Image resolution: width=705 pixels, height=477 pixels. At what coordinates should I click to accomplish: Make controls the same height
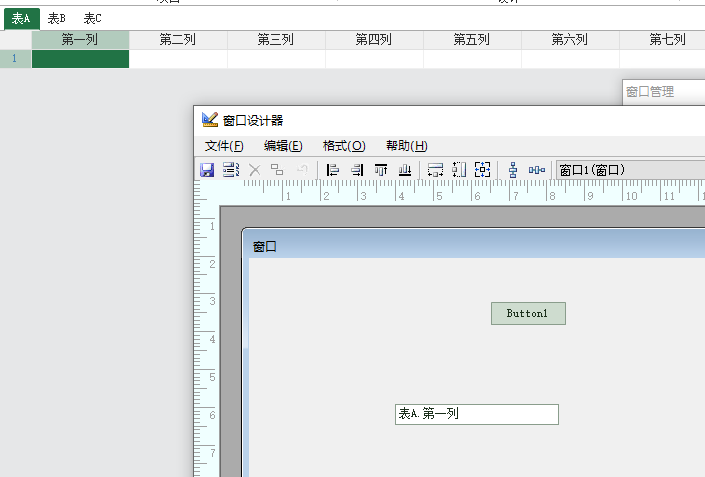coord(459,170)
